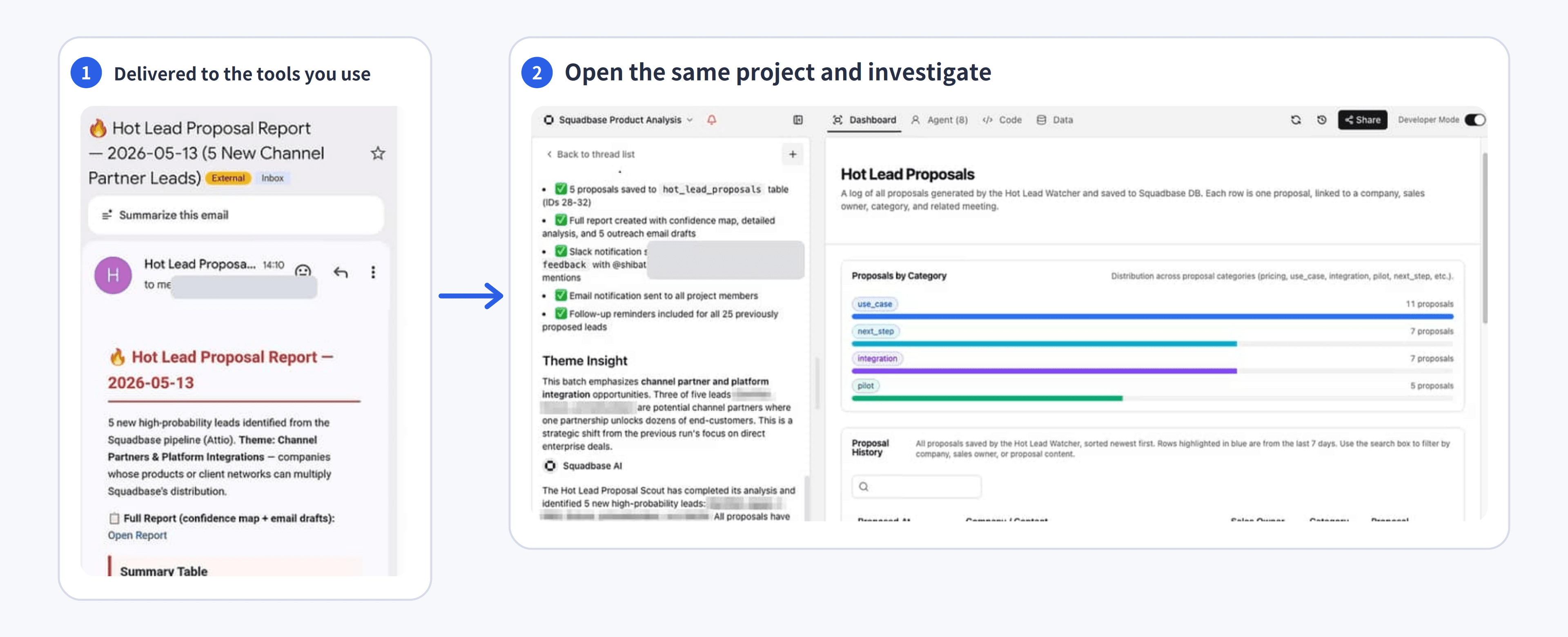The width and height of the screenshot is (1568, 637).
Task: Click the hot_lead_proposals table name
Action: (x=712, y=190)
